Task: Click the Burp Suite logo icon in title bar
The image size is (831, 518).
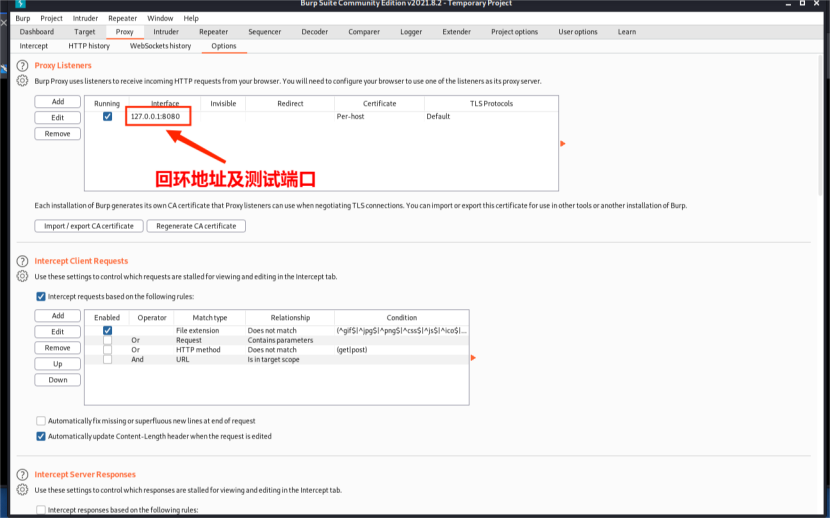Action: tap(21, 3)
